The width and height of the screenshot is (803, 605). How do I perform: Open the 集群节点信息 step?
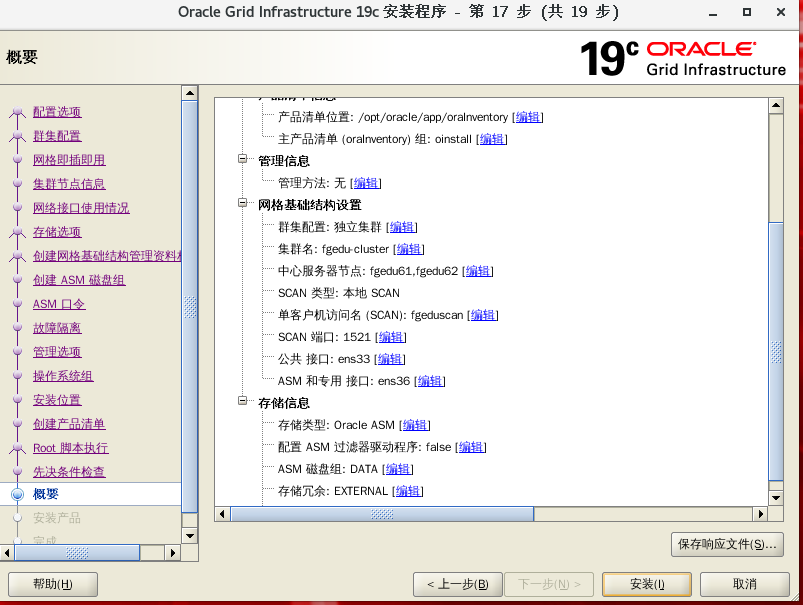[x=69, y=184]
